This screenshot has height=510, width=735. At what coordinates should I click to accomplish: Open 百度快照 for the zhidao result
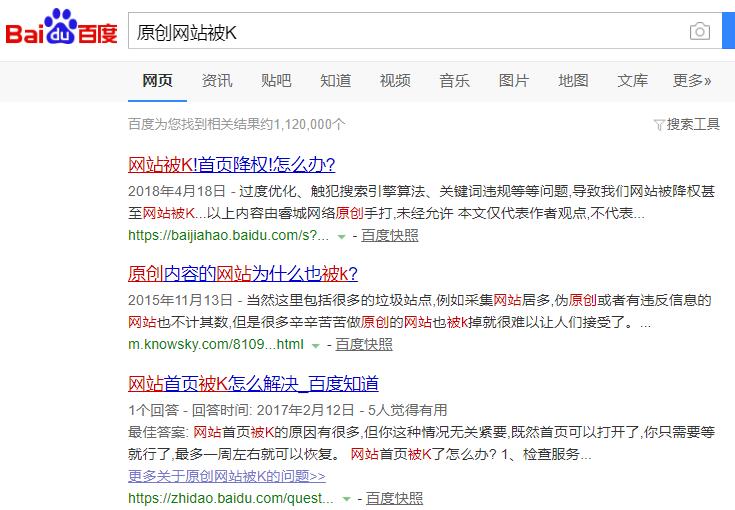[394, 498]
